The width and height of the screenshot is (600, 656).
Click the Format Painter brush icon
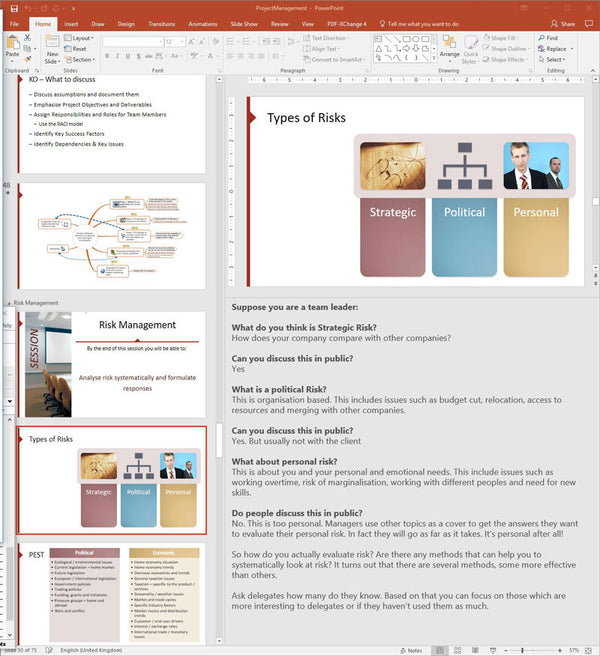click(x=27, y=59)
